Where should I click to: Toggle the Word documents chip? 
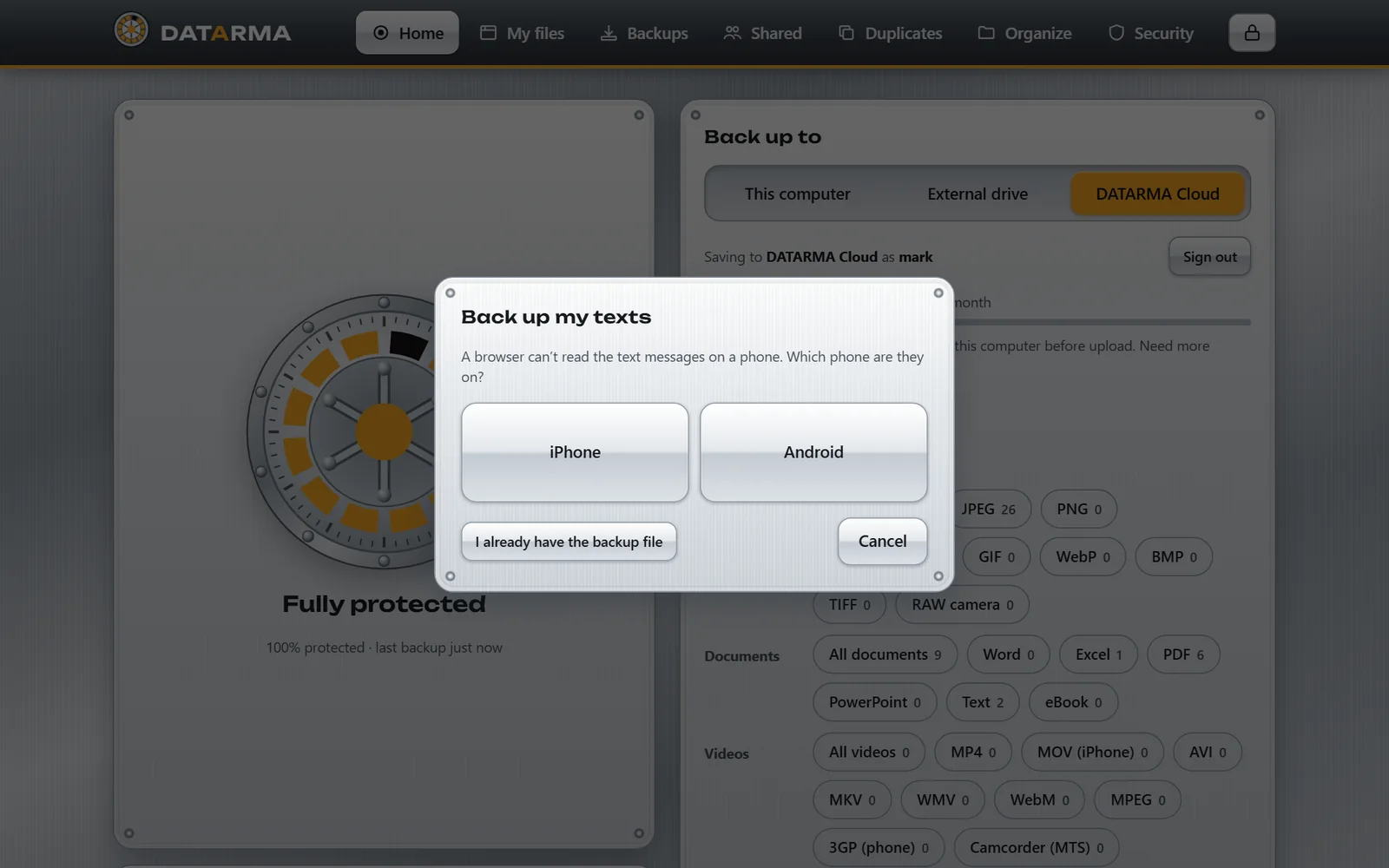coord(1008,654)
